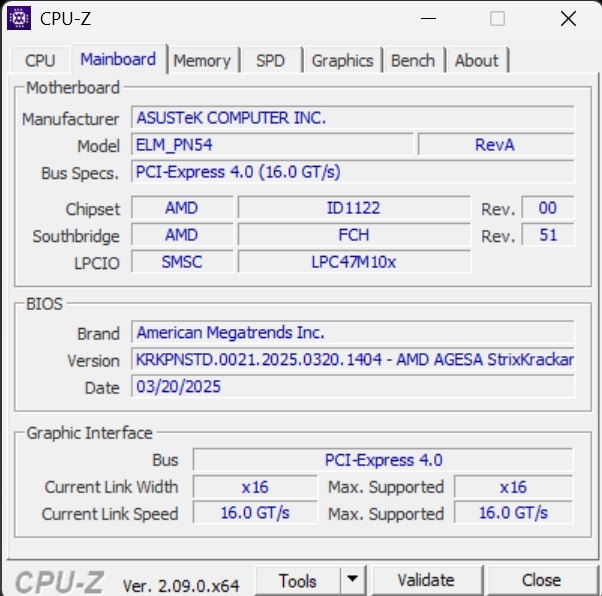The height and width of the screenshot is (596, 602).
Task: Click the Close button at bottom
Action: [x=540, y=580]
